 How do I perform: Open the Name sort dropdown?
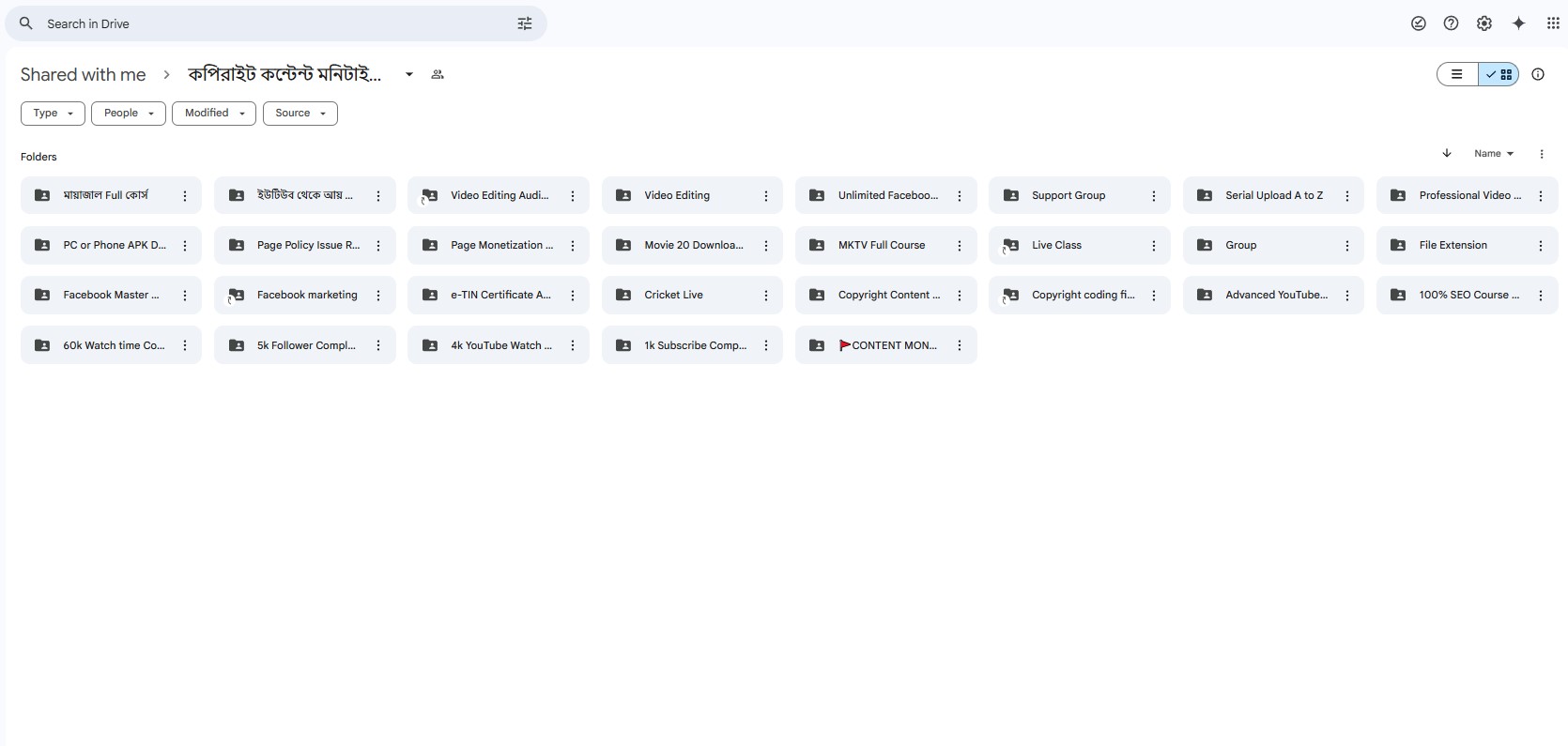(1493, 154)
